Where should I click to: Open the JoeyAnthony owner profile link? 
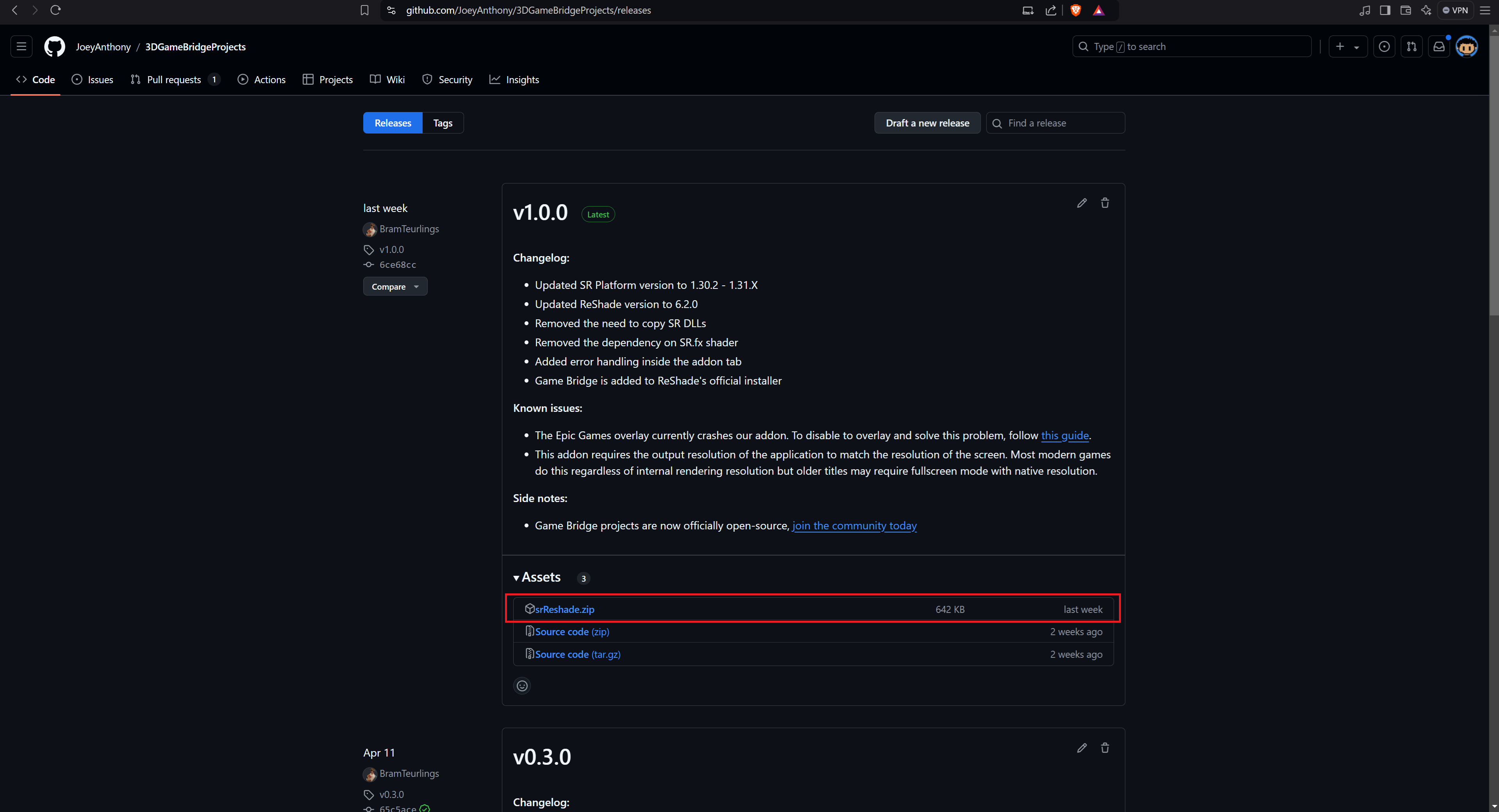click(103, 46)
